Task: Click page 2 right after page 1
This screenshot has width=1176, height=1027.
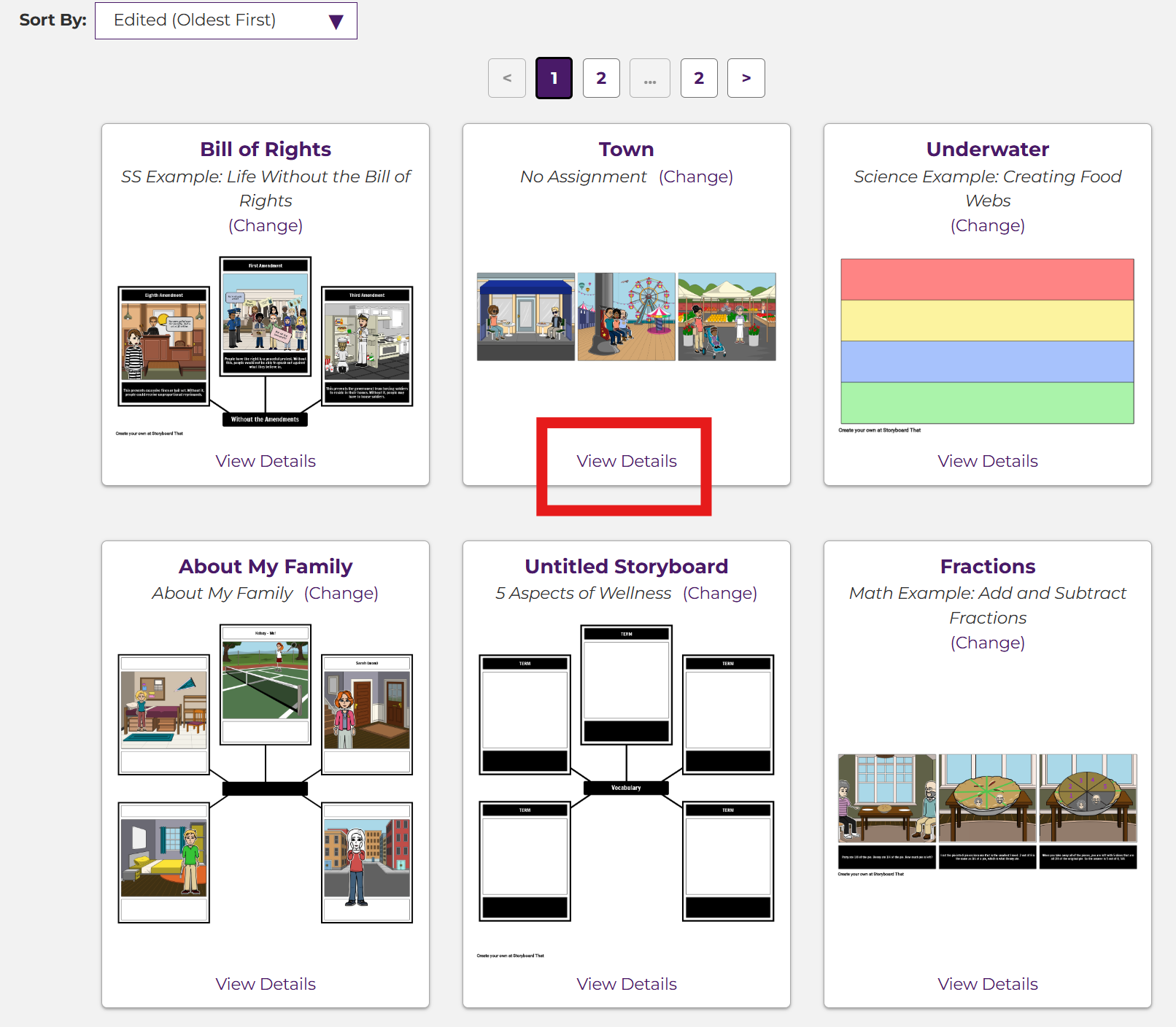Action: click(601, 78)
